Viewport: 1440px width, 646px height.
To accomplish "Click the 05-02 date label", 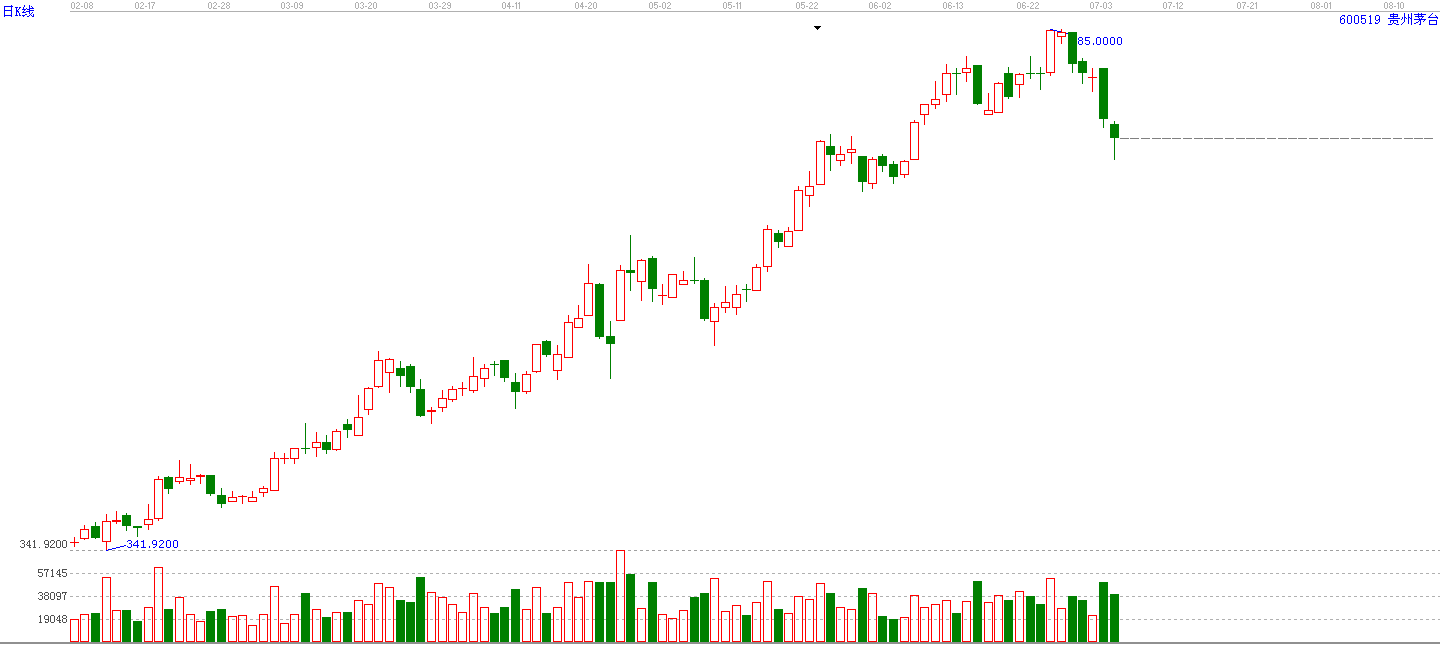I will click(659, 5).
